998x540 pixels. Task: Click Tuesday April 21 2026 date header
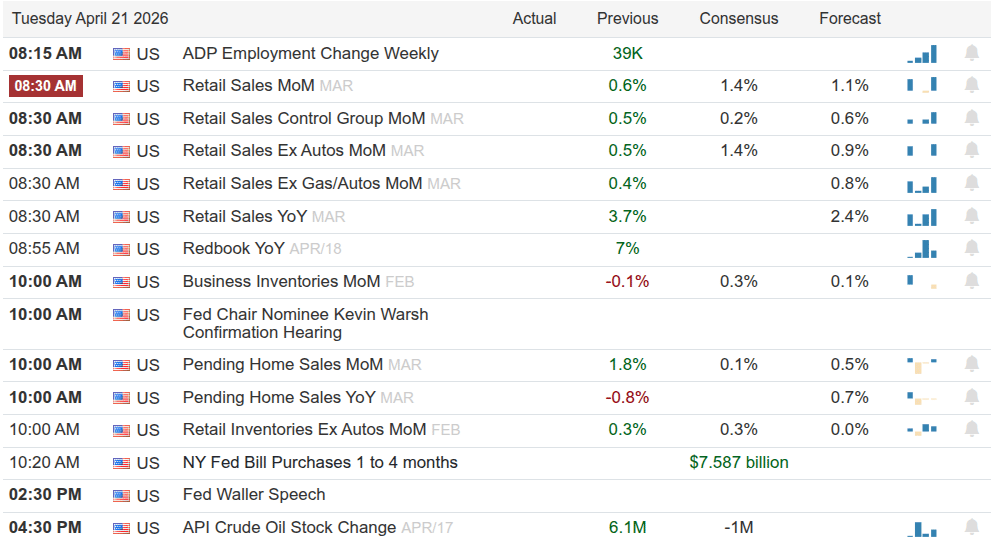point(90,18)
